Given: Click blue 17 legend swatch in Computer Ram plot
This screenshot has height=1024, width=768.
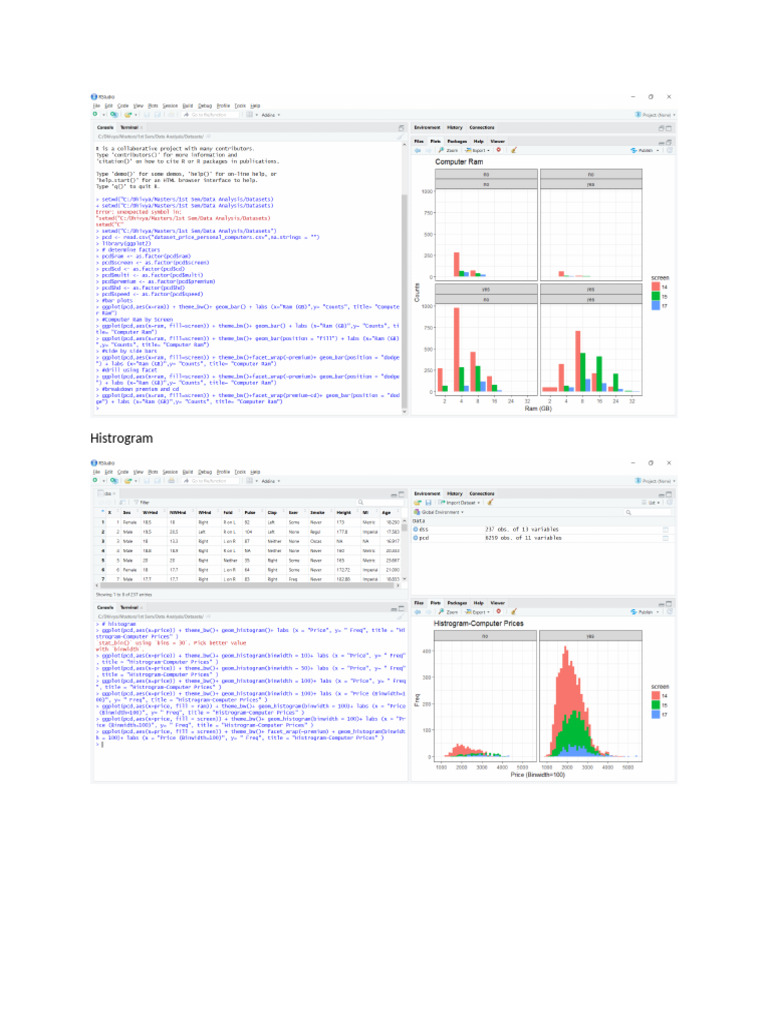Looking at the screenshot, I should [x=656, y=306].
